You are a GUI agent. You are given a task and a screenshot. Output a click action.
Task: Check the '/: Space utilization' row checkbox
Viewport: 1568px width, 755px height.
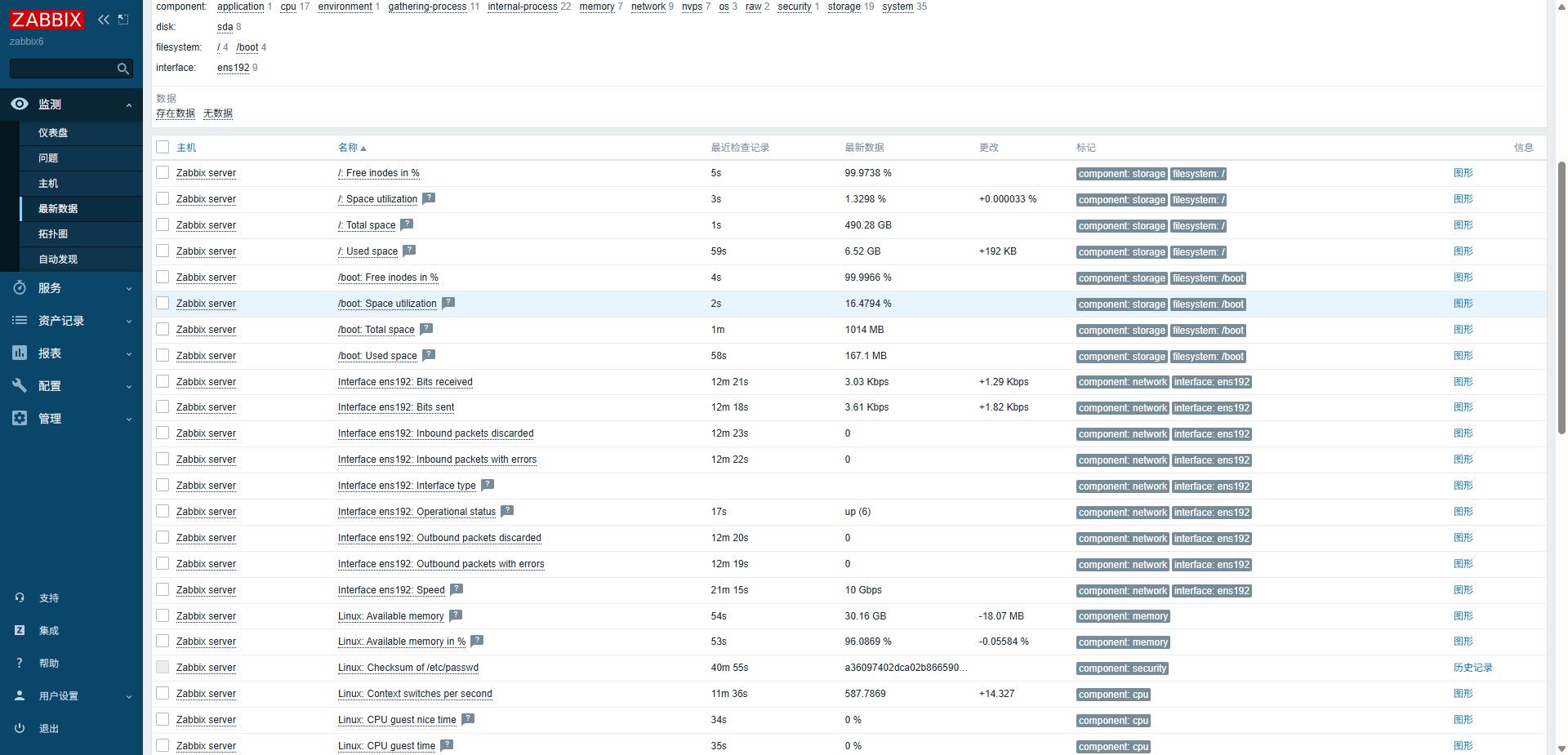click(x=163, y=198)
